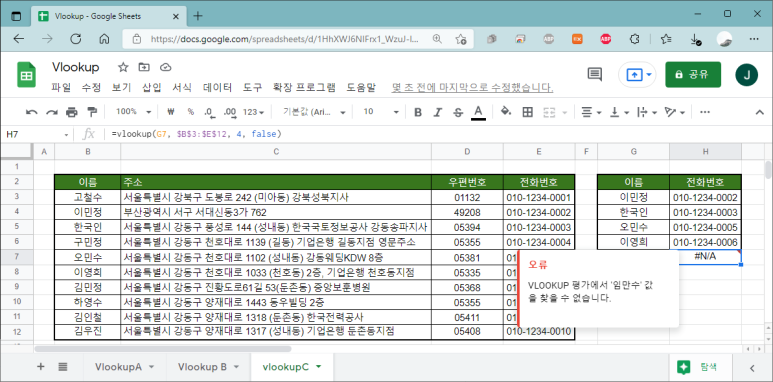Open the all sheets list icon

63,366
